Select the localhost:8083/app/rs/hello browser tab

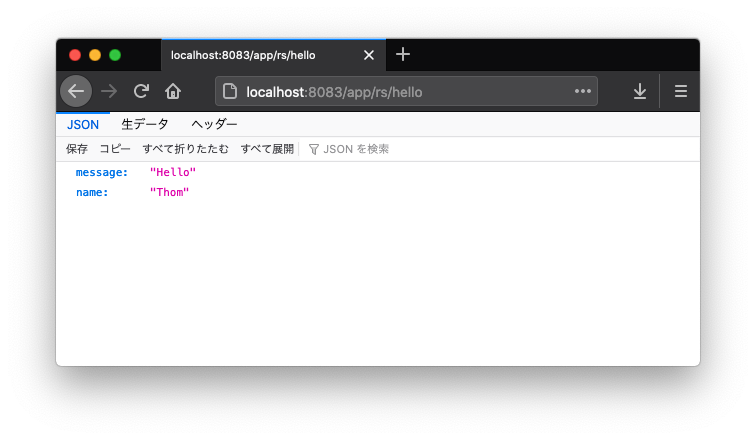coord(273,55)
